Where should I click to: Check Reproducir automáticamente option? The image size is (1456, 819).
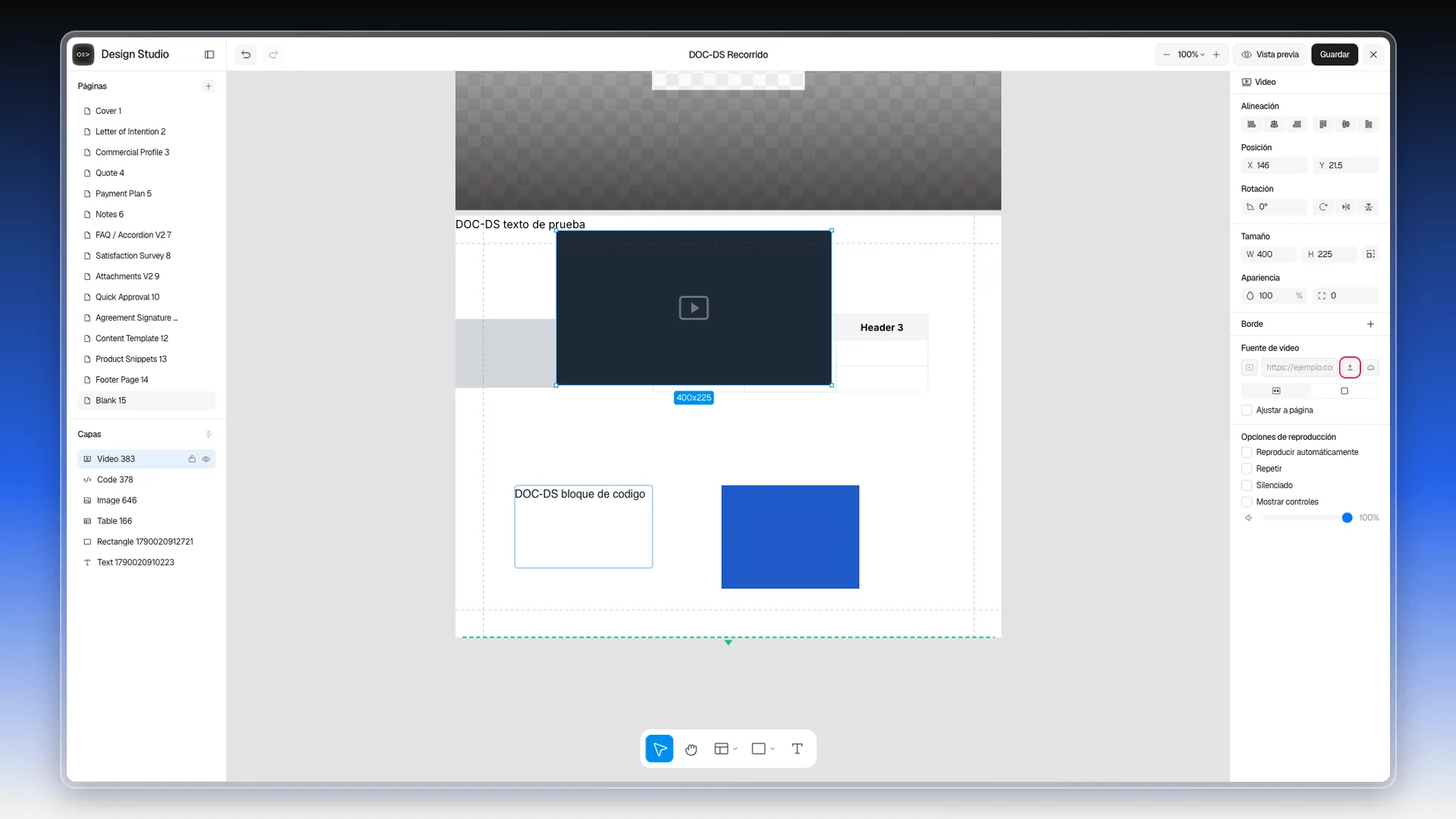(x=1247, y=453)
